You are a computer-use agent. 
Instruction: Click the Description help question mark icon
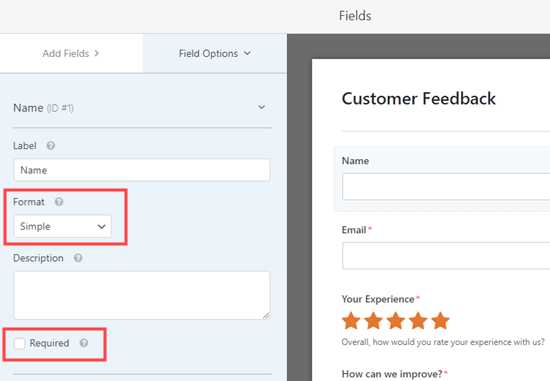(78, 258)
